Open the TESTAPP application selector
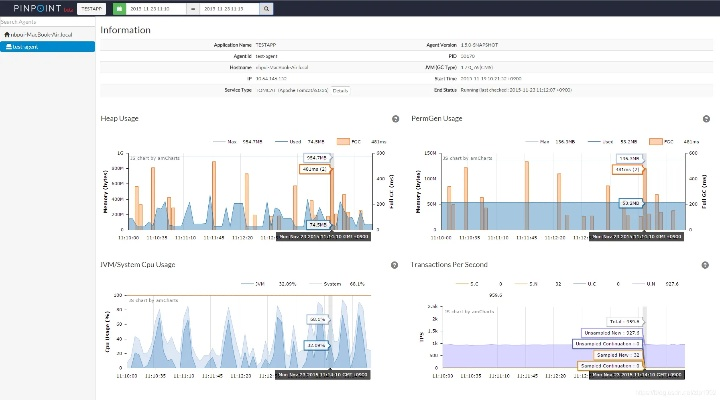This screenshot has width=720, height=400. 92,8
